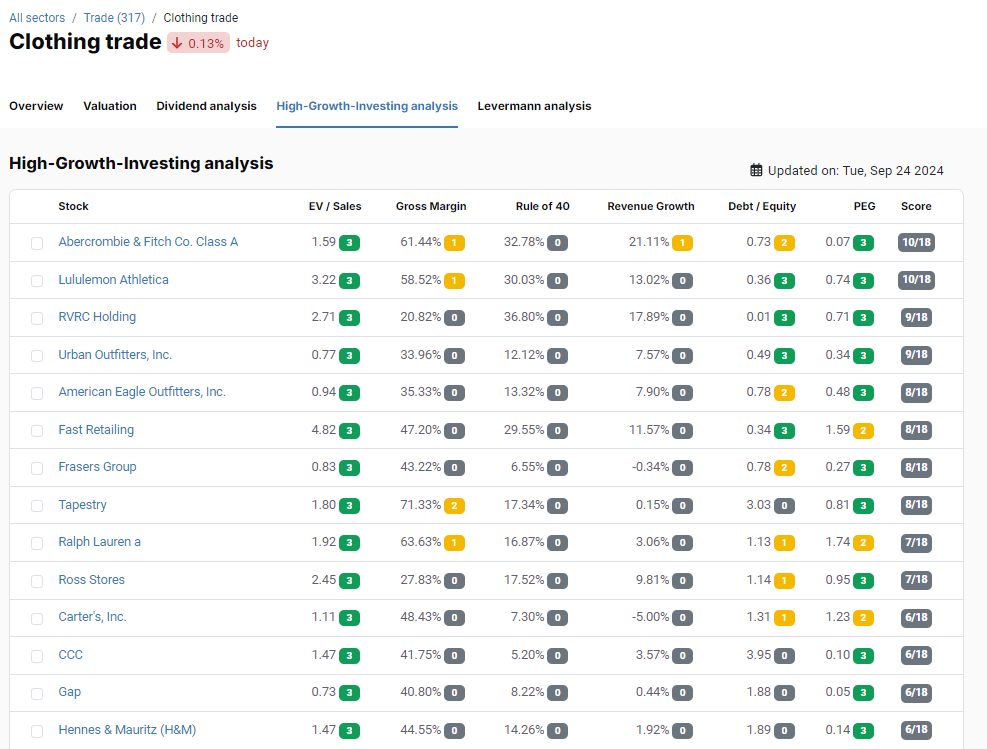This screenshot has height=749, width=987.
Task: View the Fast Retailing stock link
Action: click(x=96, y=429)
